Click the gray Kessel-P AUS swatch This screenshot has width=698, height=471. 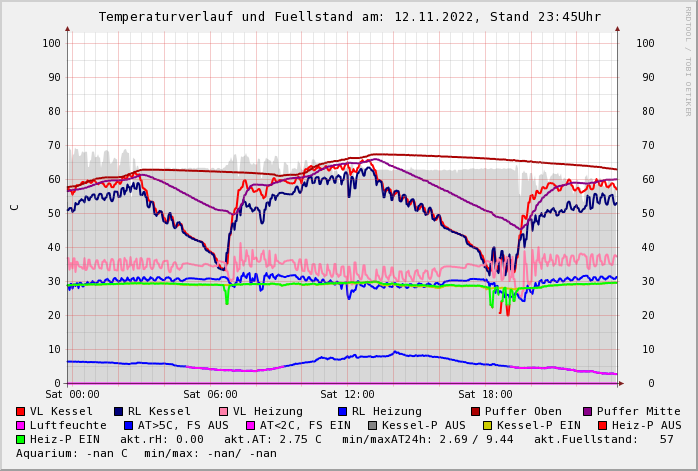[x=370, y=426]
